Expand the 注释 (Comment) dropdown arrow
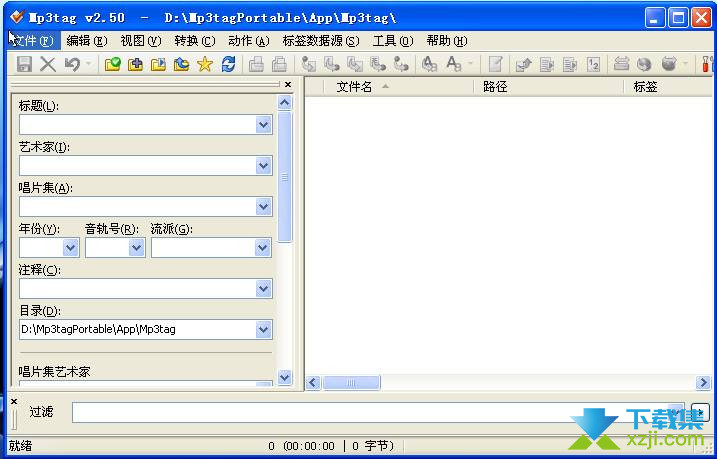Image resolution: width=717 pixels, height=459 pixels. pyautogui.click(x=263, y=288)
